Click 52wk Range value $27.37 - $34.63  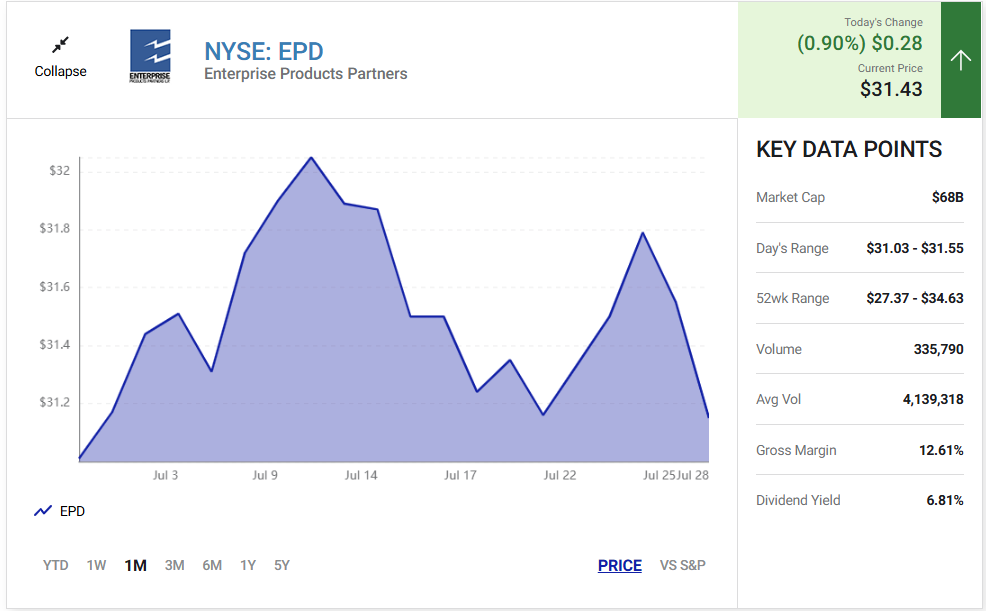click(x=914, y=298)
